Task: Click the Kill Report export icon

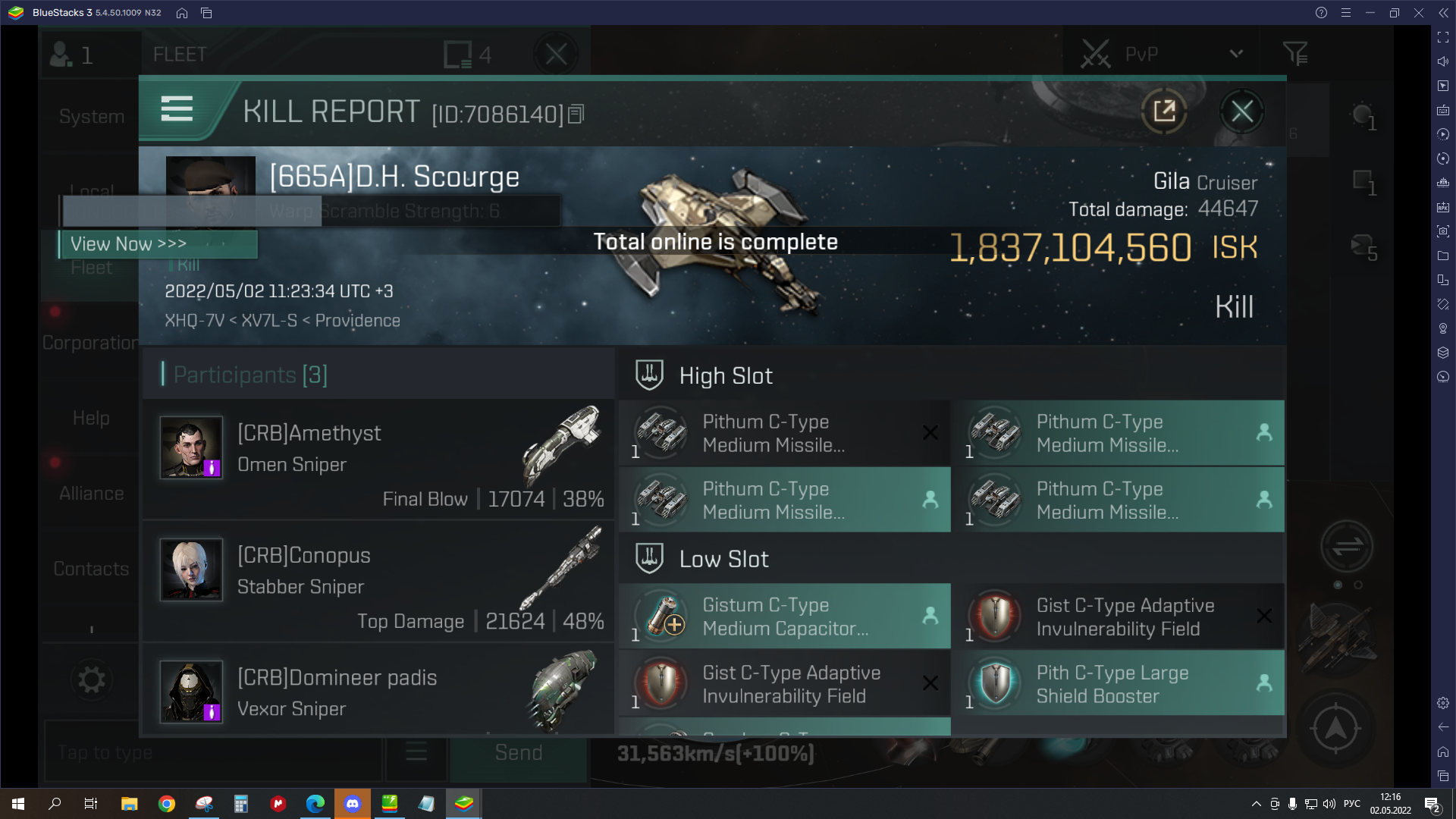Action: click(1163, 111)
